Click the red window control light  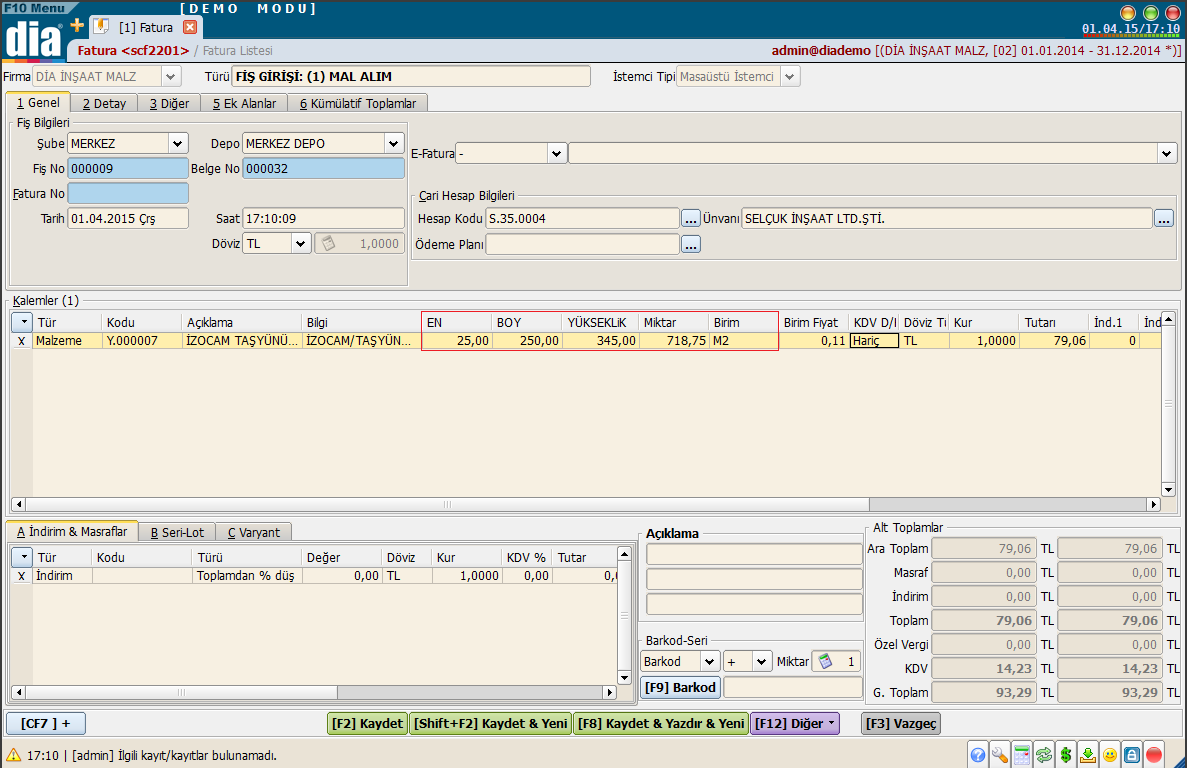(x=1173, y=13)
